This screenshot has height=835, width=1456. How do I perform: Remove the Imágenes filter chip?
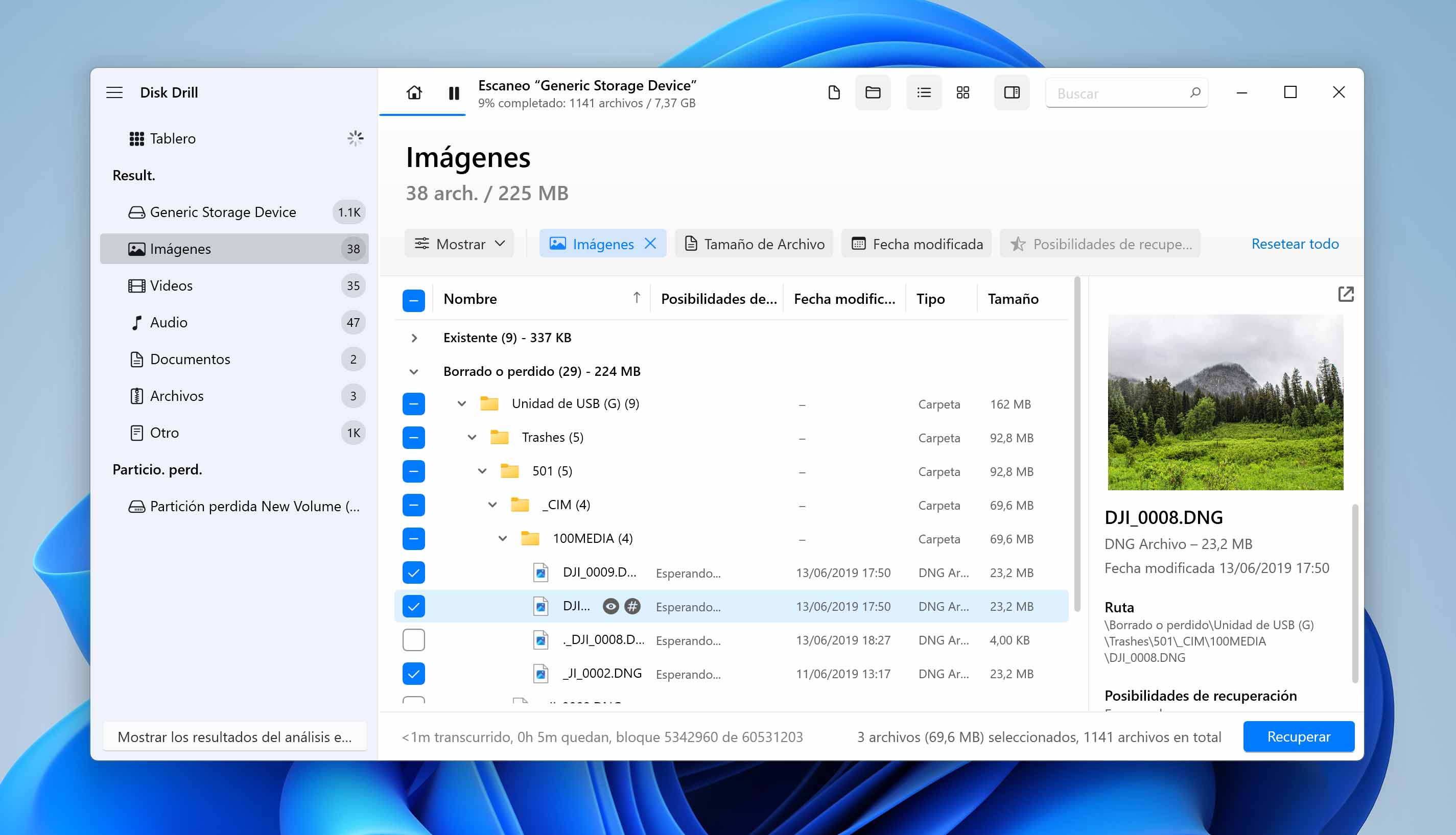[x=650, y=243]
